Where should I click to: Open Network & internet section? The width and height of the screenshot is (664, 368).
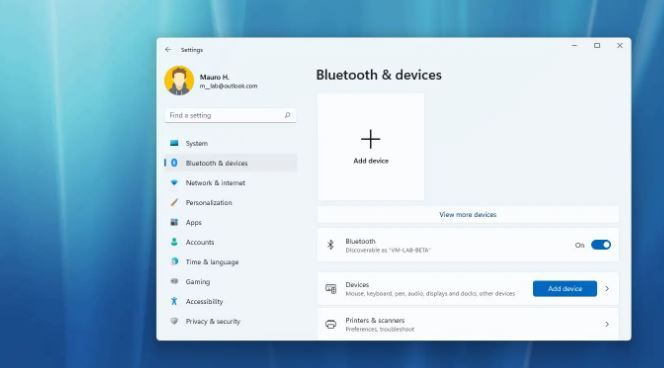point(231,183)
